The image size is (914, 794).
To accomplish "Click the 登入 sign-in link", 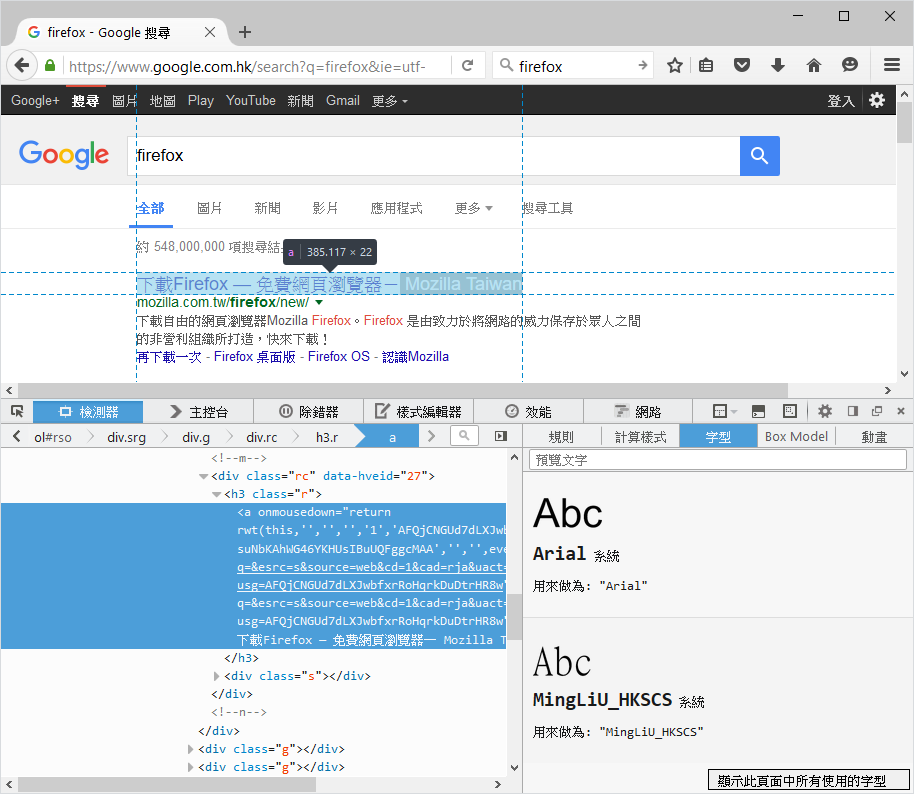I will click(840, 101).
